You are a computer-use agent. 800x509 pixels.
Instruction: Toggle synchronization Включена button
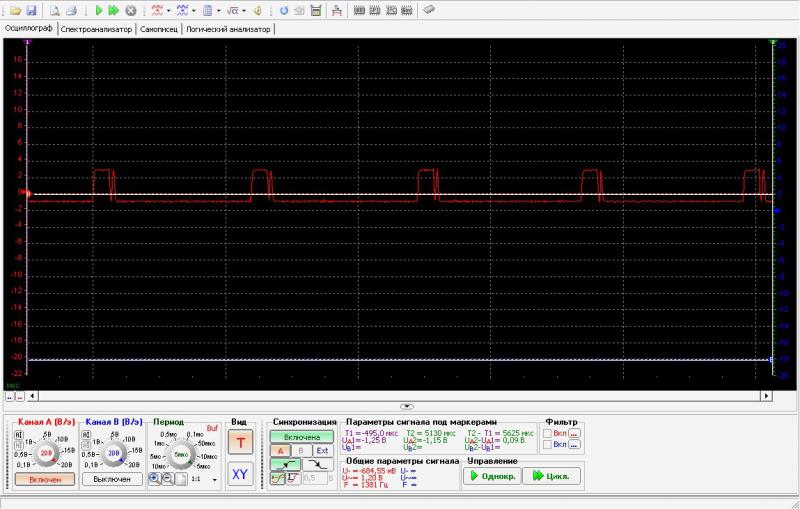(x=302, y=437)
